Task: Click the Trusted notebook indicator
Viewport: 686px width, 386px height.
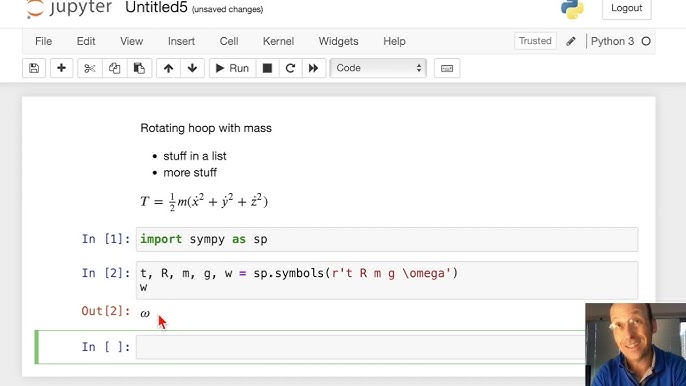Action: [x=535, y=41]
